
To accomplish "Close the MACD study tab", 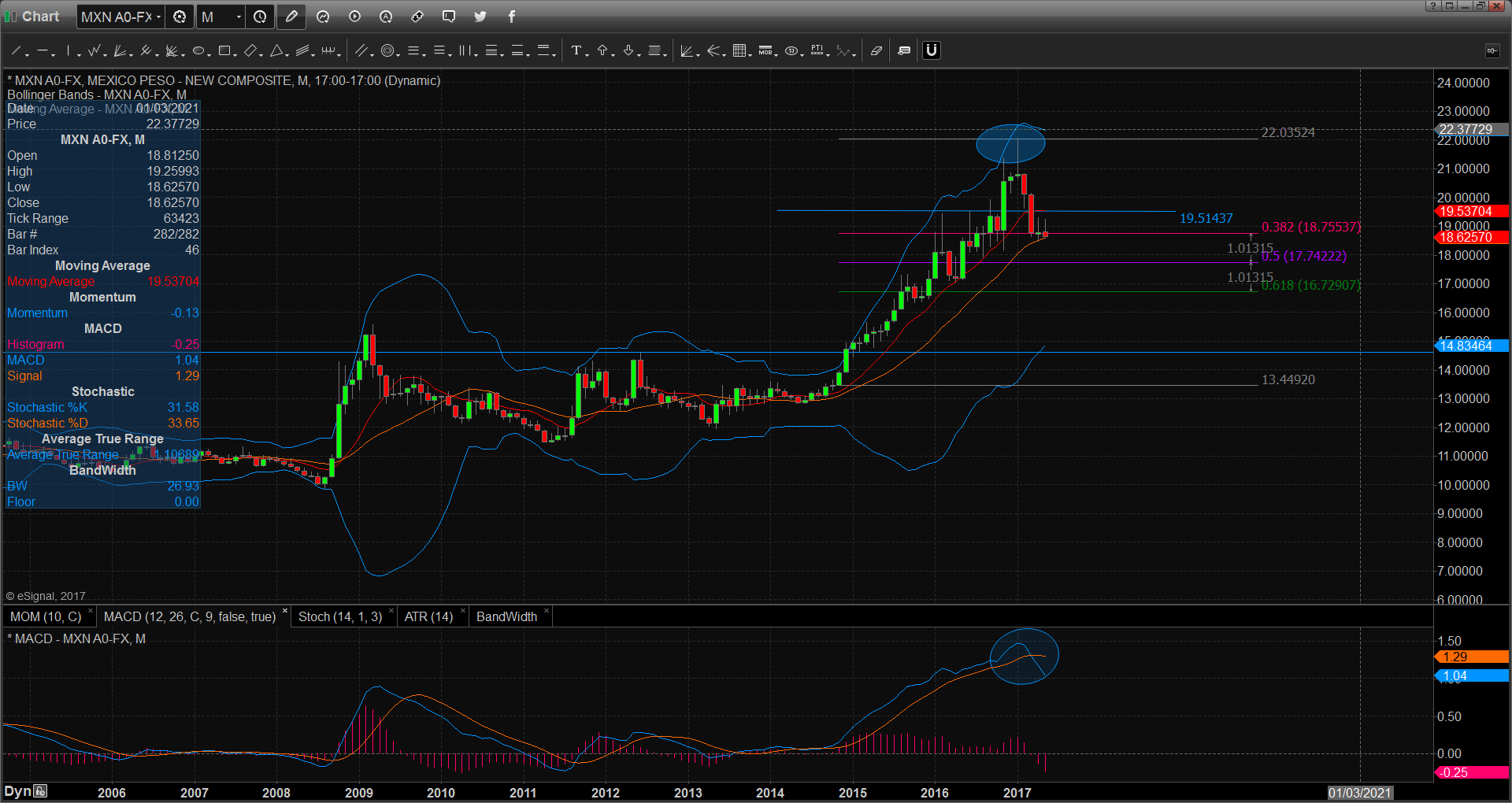I will point(285,611).
